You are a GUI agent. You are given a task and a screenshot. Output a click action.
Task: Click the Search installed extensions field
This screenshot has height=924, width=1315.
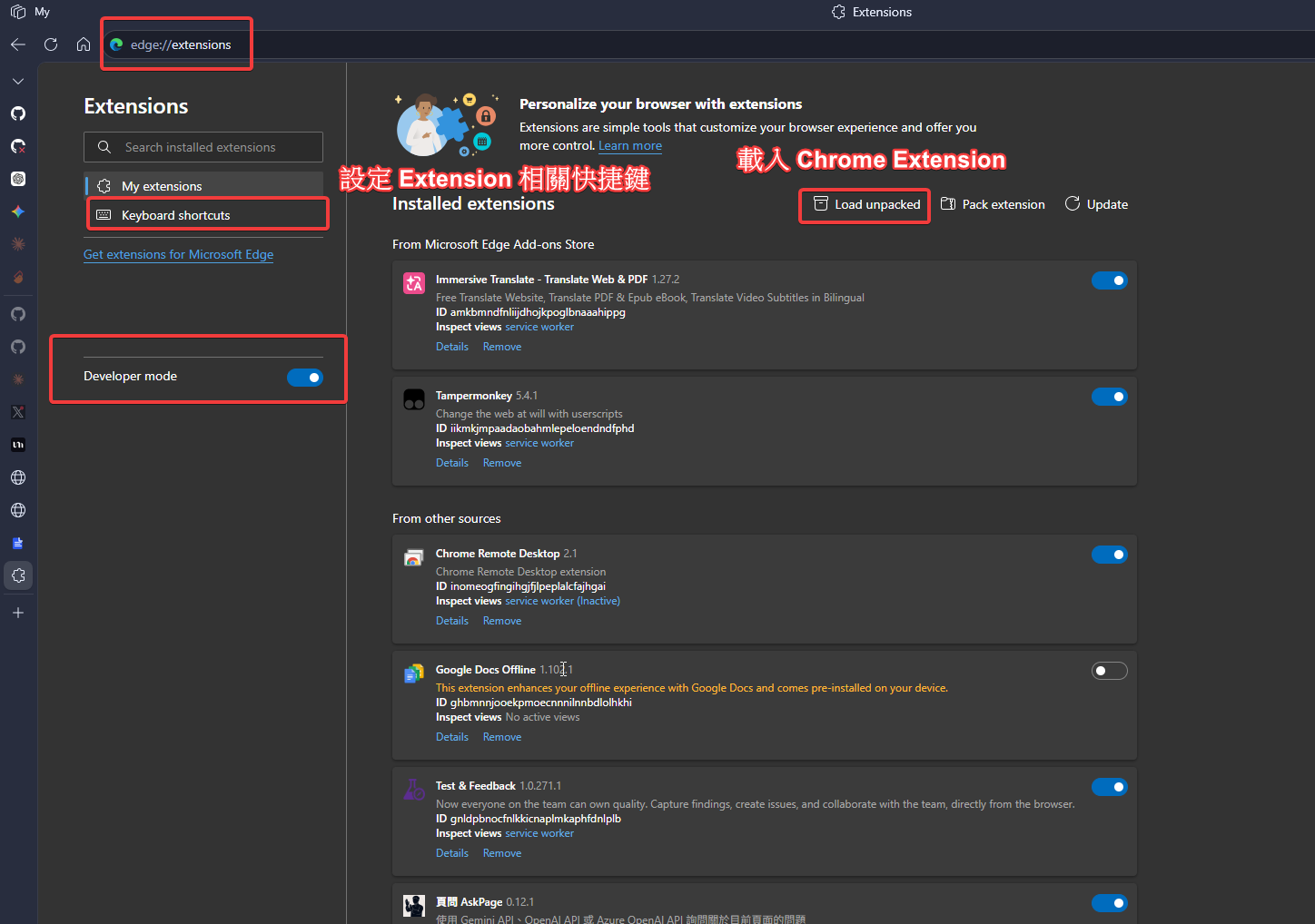tap(203, 147)
